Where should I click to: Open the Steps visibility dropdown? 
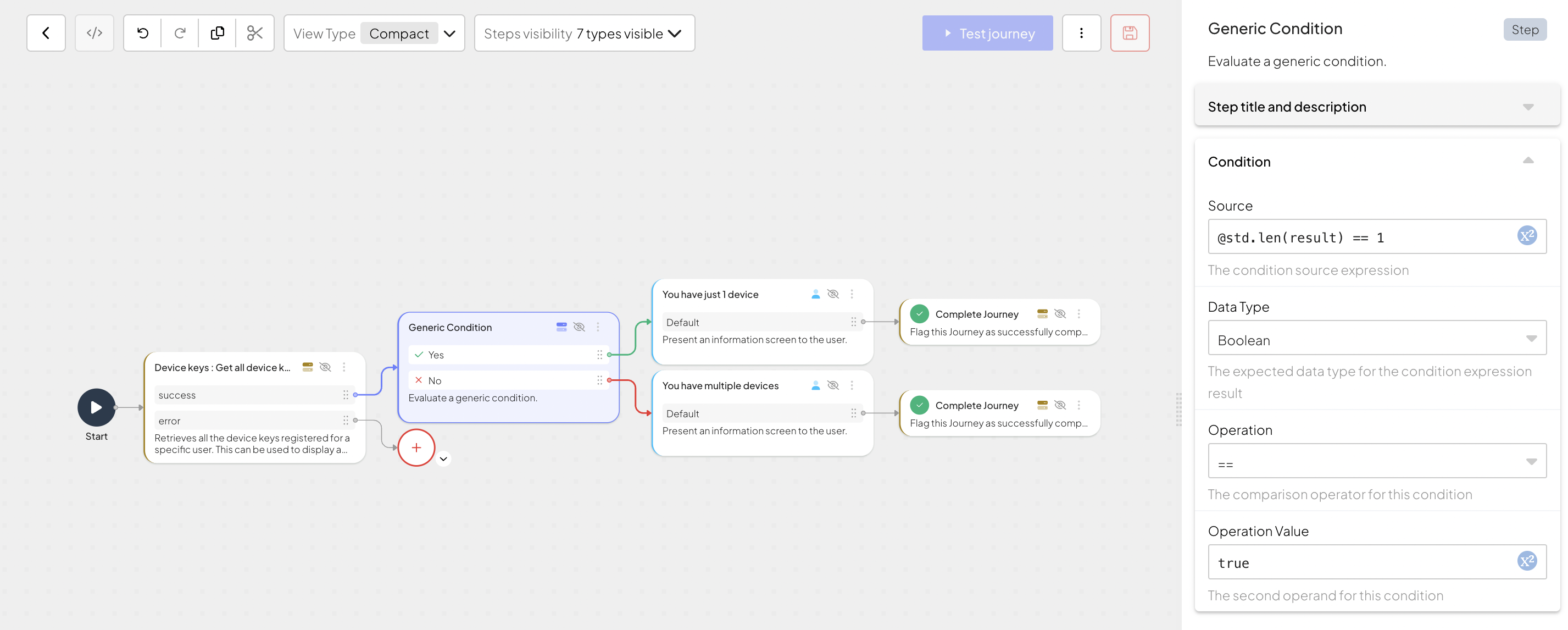tap(583, 33)
